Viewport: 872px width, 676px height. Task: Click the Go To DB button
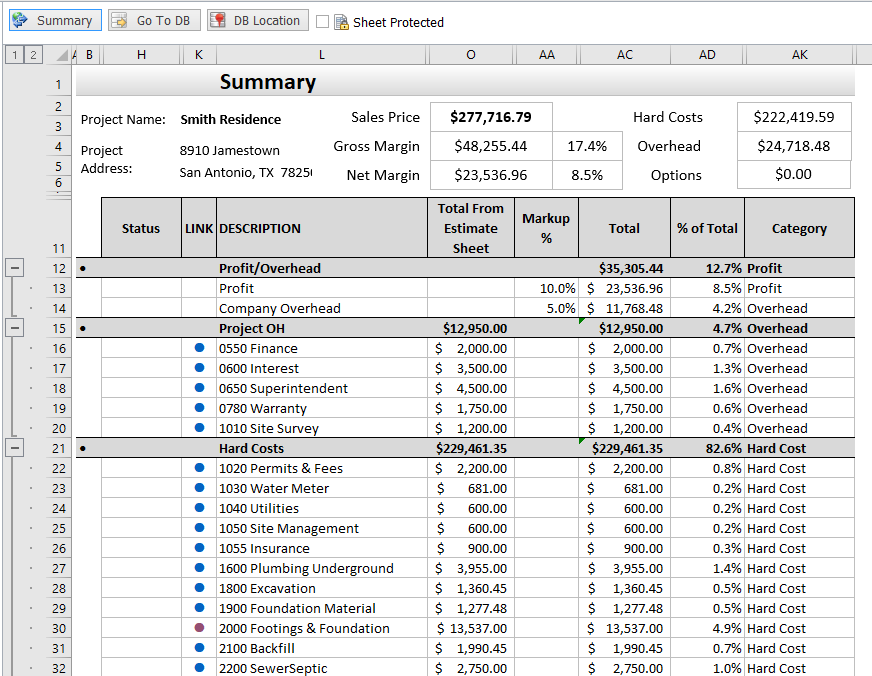coord(153,20)
